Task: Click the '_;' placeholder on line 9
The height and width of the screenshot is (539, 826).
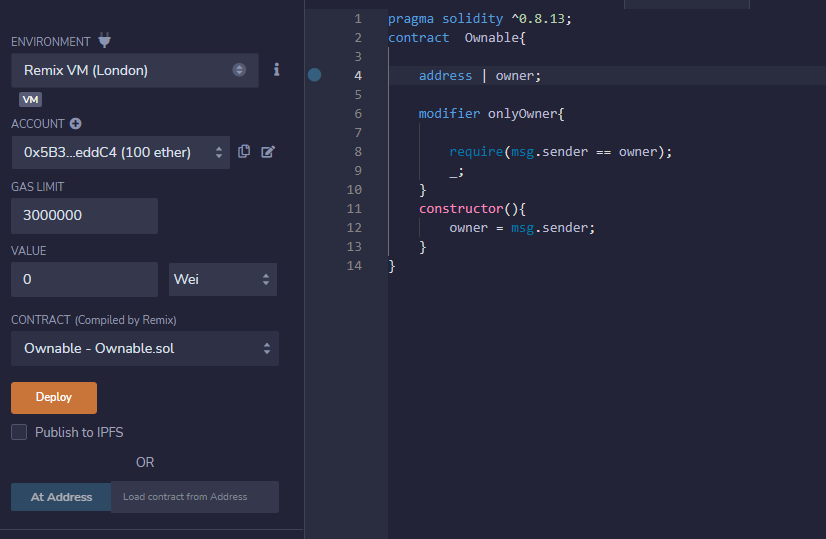Action: click(456, 172)
